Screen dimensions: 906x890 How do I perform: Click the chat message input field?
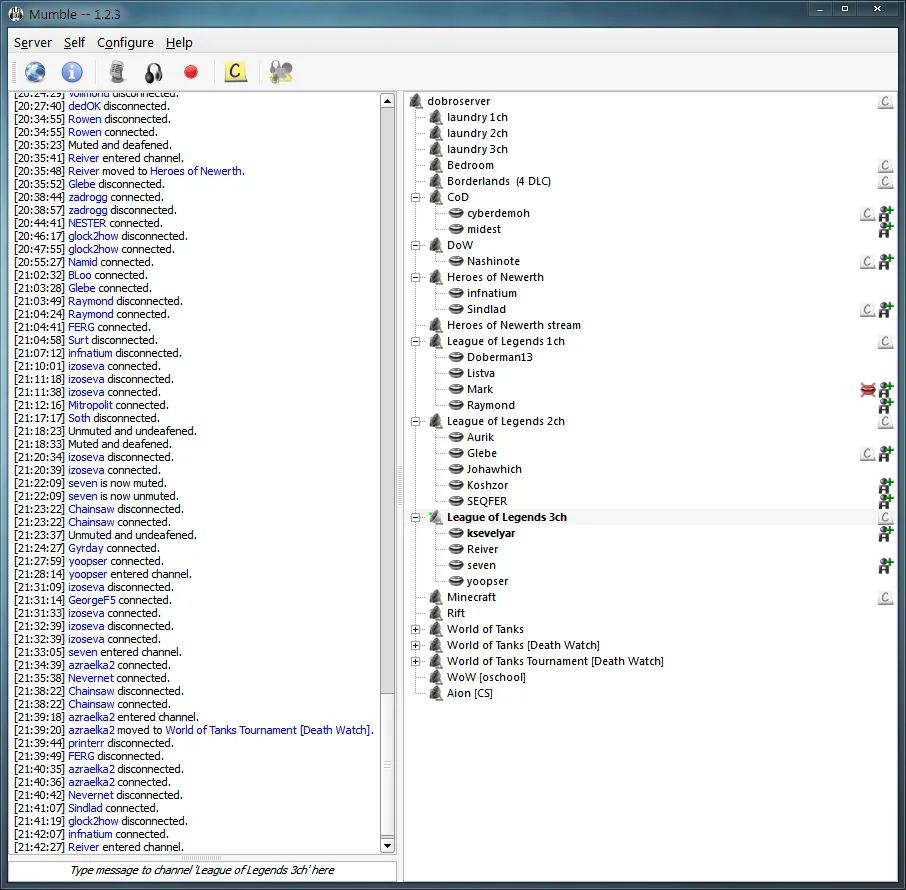pos(202,870)
